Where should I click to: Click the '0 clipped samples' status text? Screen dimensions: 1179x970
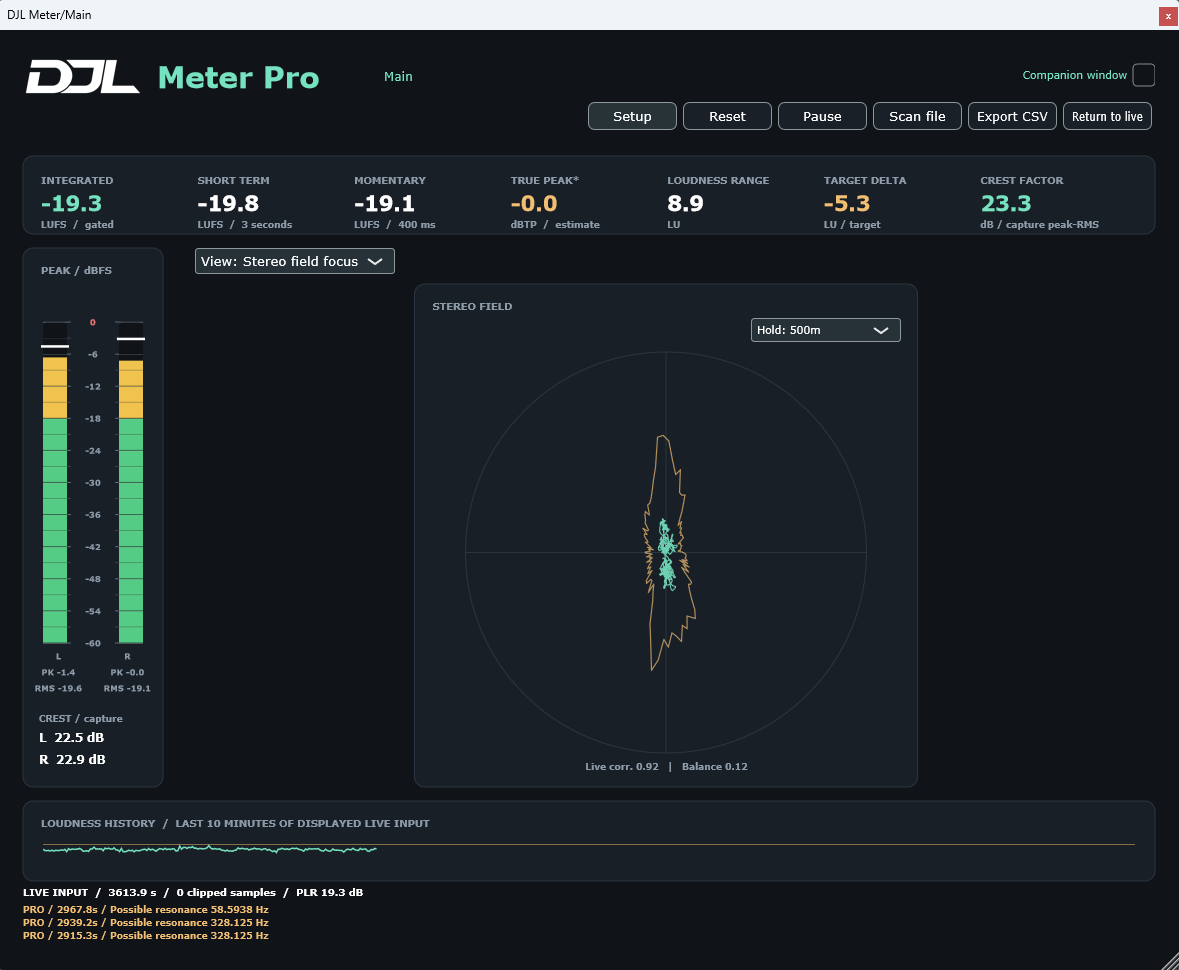226,893
